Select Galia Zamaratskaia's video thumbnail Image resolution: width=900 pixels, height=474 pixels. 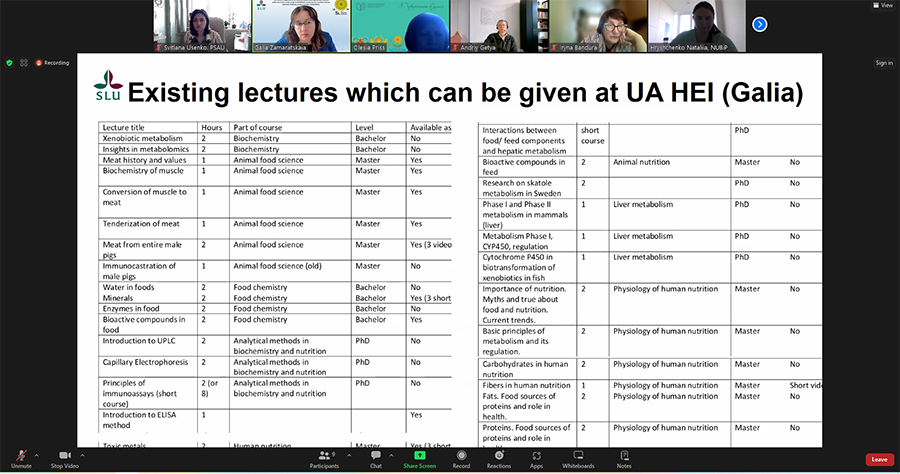[301, 26]
